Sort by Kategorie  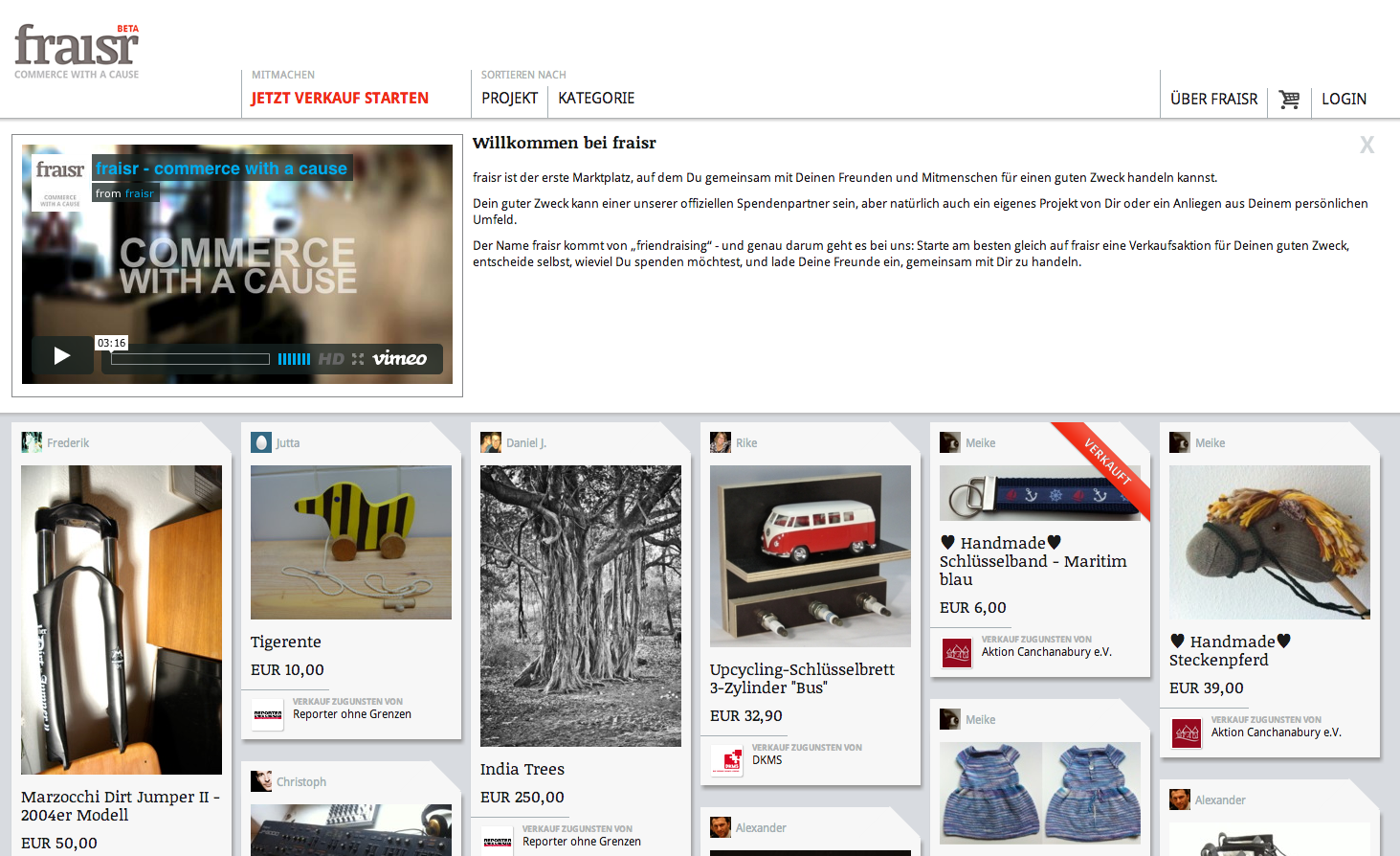pos(596,98)
